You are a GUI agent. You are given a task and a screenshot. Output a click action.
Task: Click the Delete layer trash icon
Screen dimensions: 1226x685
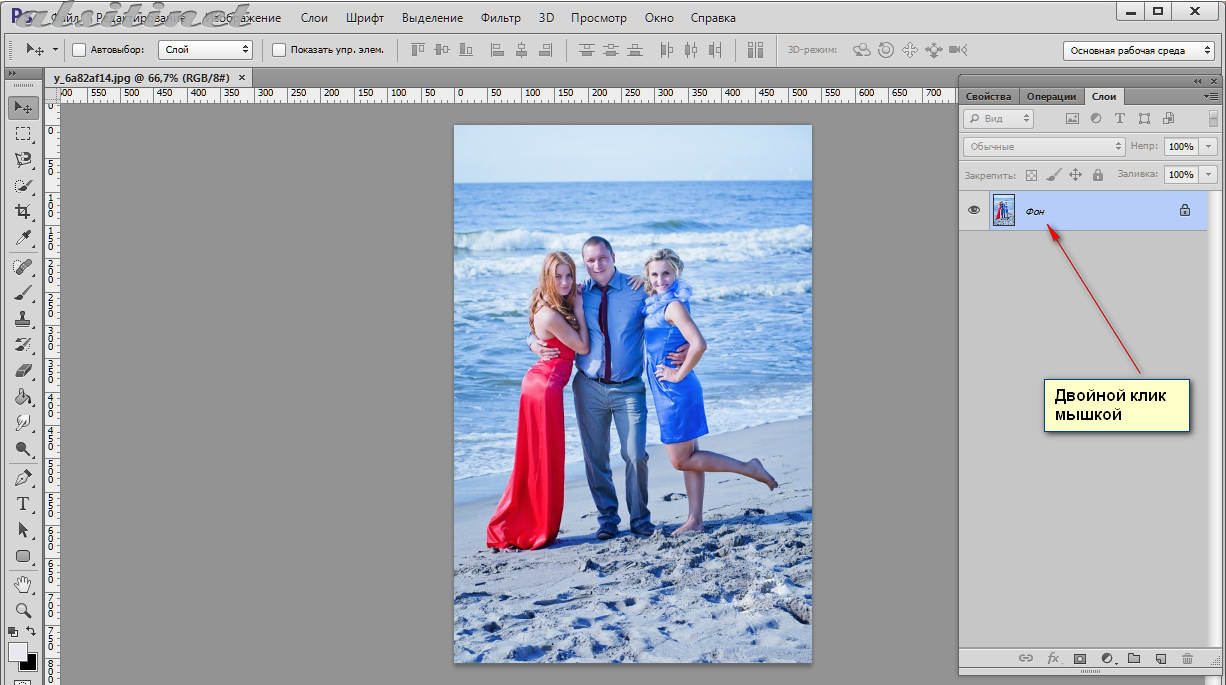point(1187,659)
